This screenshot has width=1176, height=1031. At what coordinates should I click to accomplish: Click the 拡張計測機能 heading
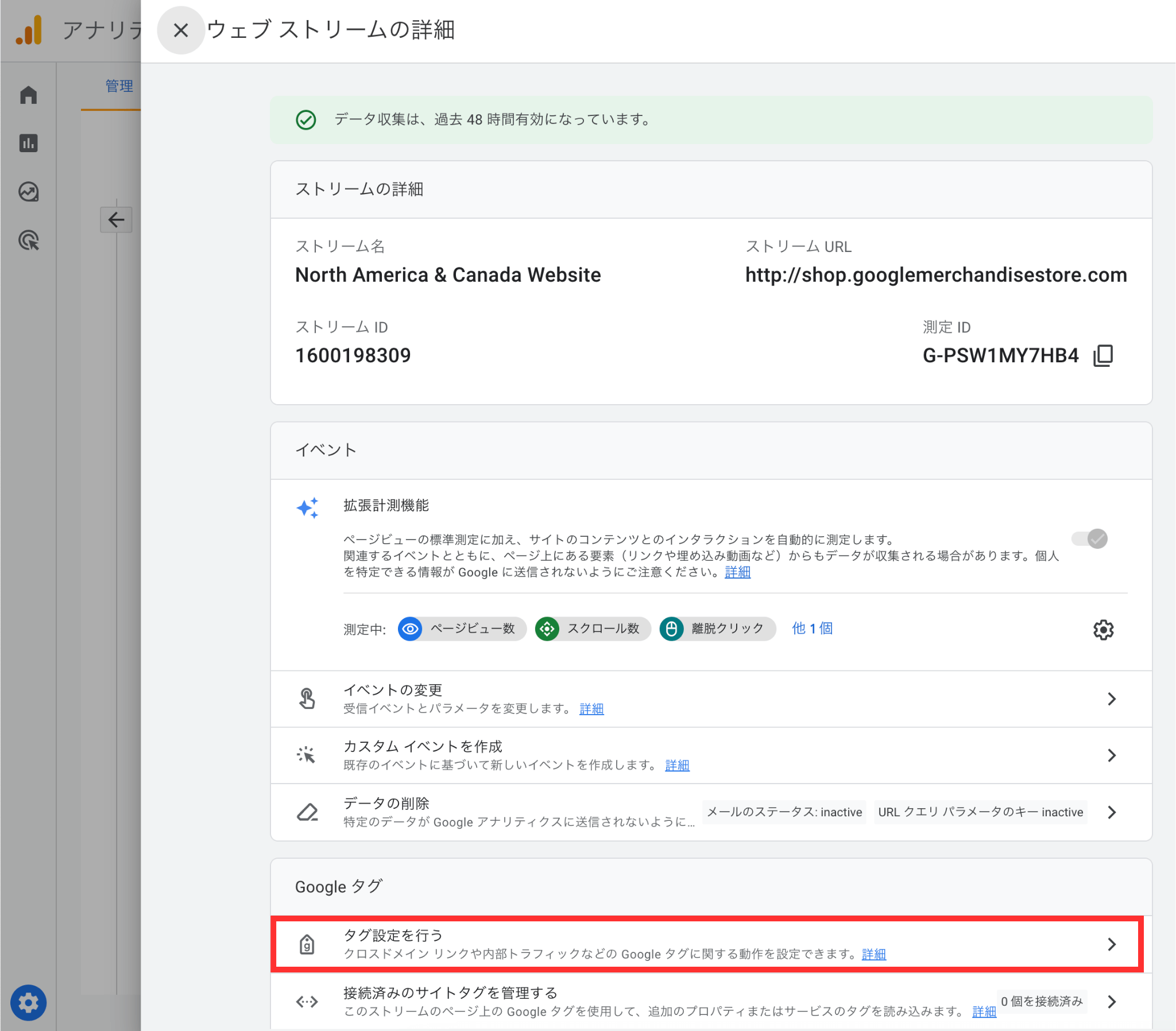(386, 506)
